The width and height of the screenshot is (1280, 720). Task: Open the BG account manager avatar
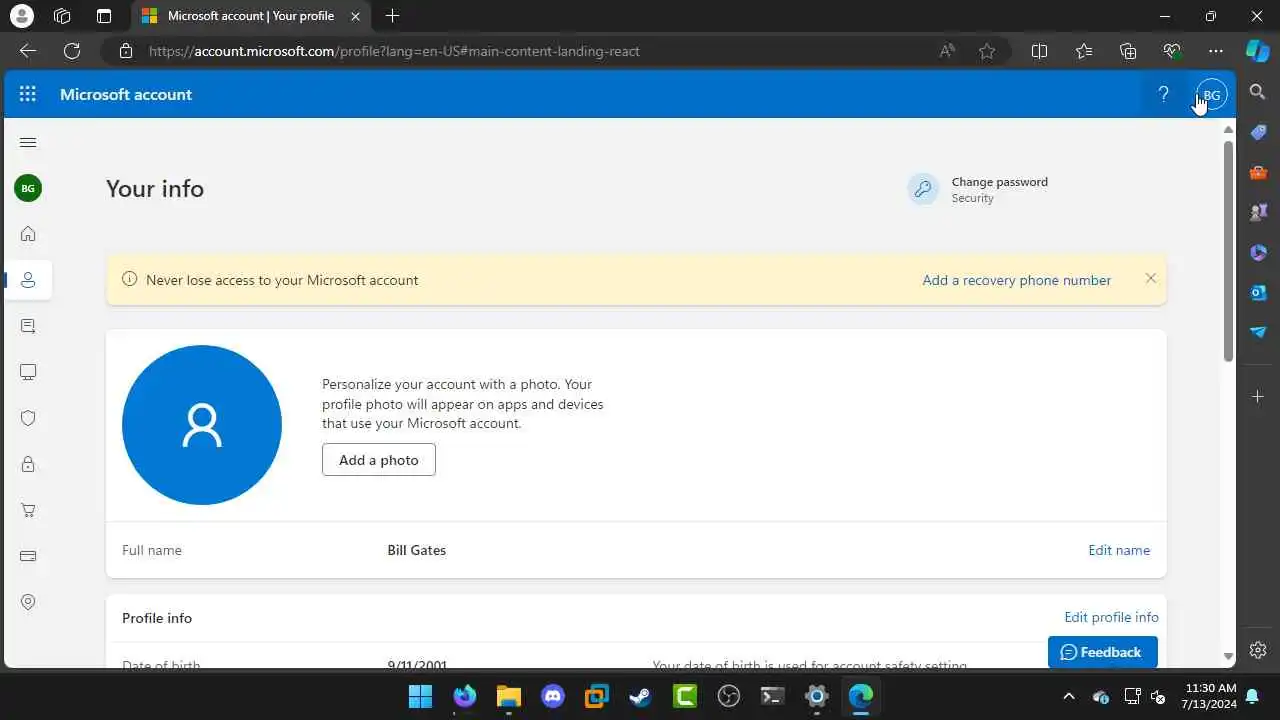(x=1211, y=95)
